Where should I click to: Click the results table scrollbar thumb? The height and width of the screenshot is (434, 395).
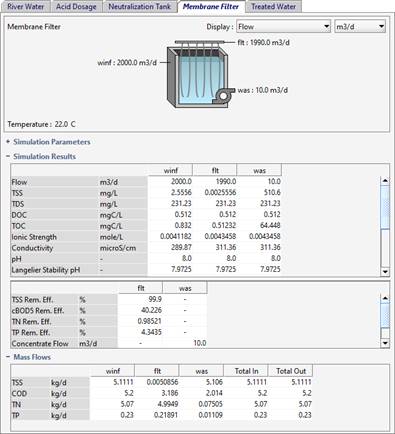click(x=385, y=207)
